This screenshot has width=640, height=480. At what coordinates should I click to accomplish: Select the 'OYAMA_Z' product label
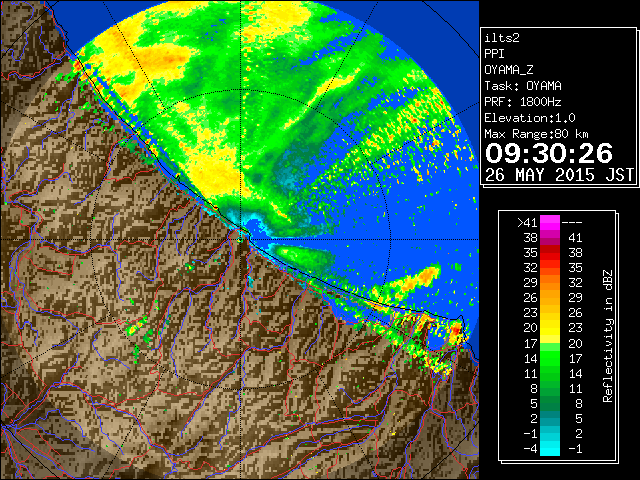(x=509, y=70)
